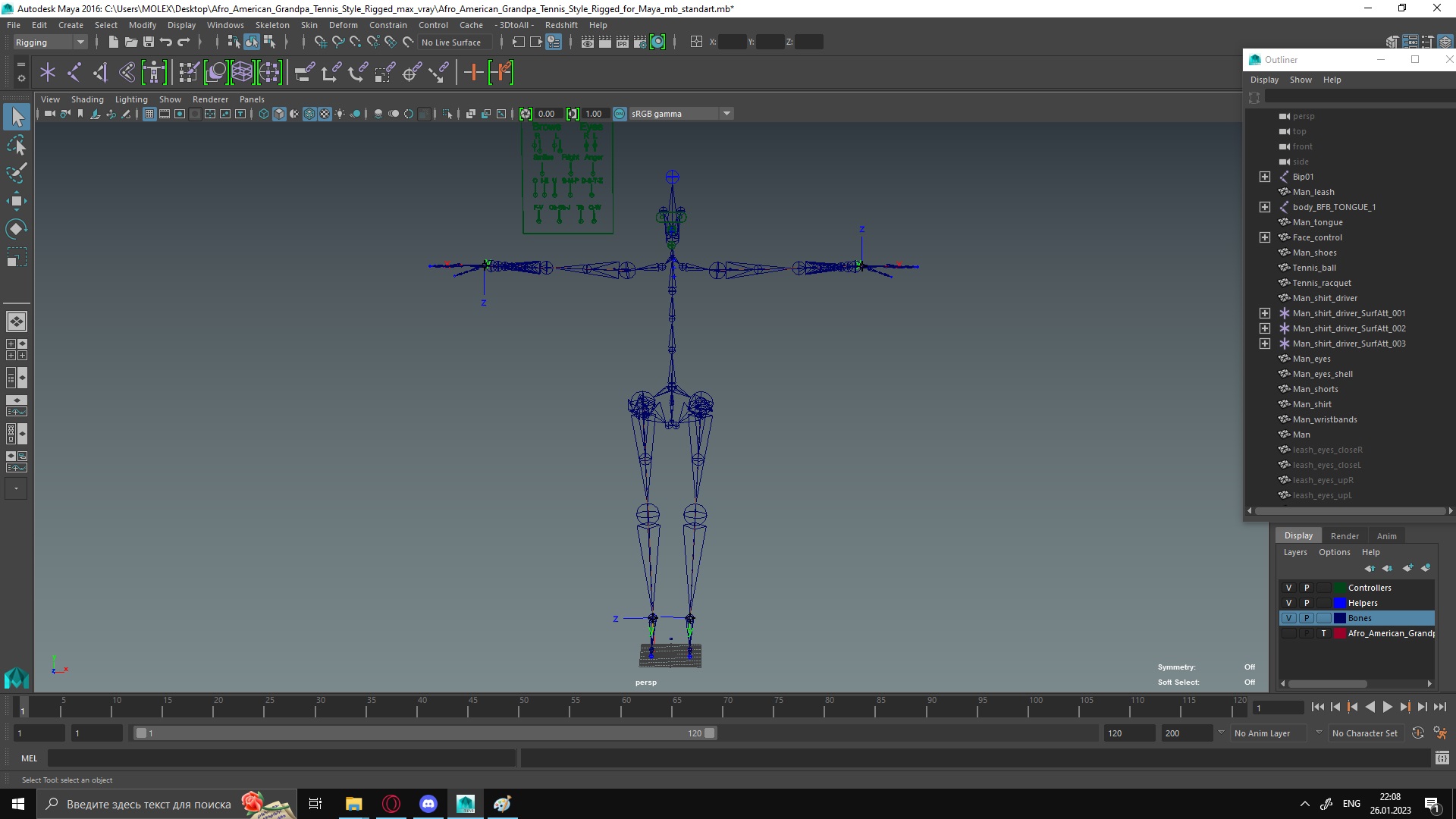Toggle the viewport grid icon
Image resolution: width=1456 pixels, height=819 pixels.
149,114
